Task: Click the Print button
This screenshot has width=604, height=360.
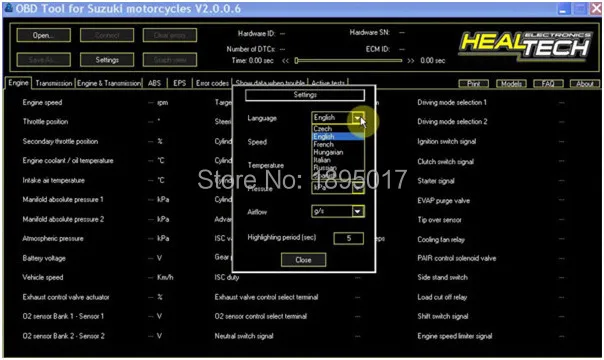Action: coord(473,84)
